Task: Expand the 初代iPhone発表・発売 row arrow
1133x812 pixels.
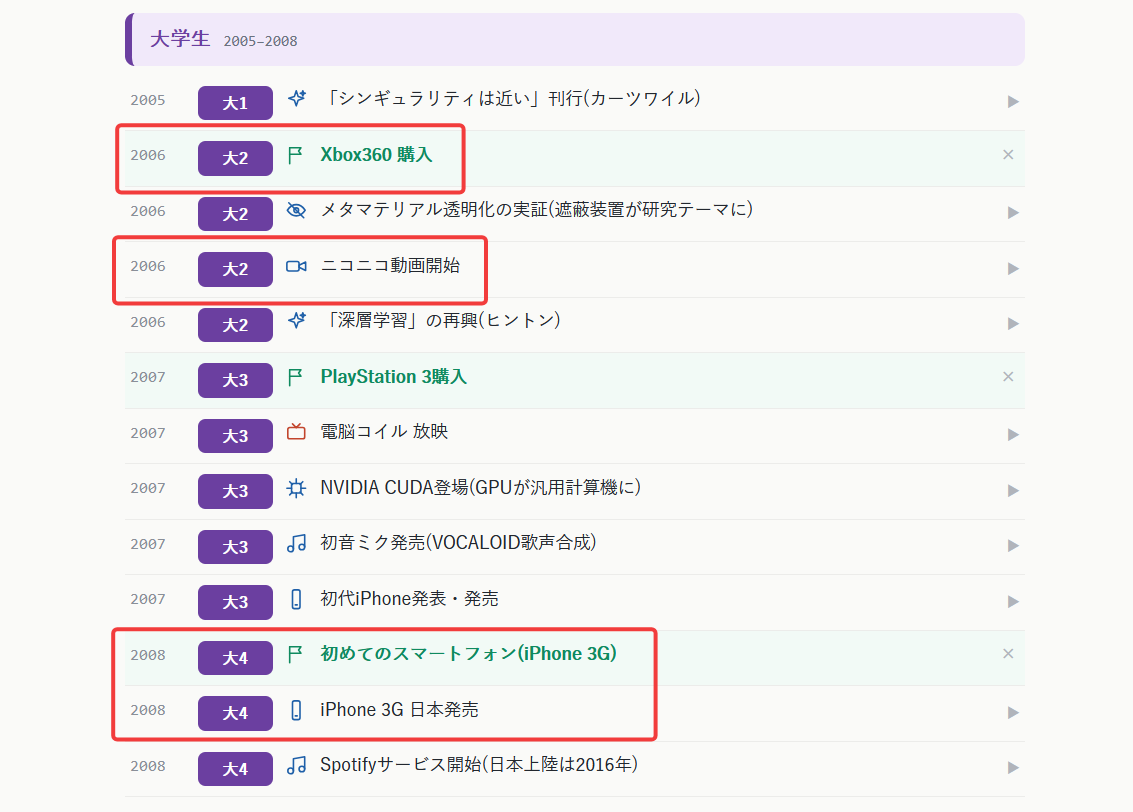Action: coord(1013,602)
